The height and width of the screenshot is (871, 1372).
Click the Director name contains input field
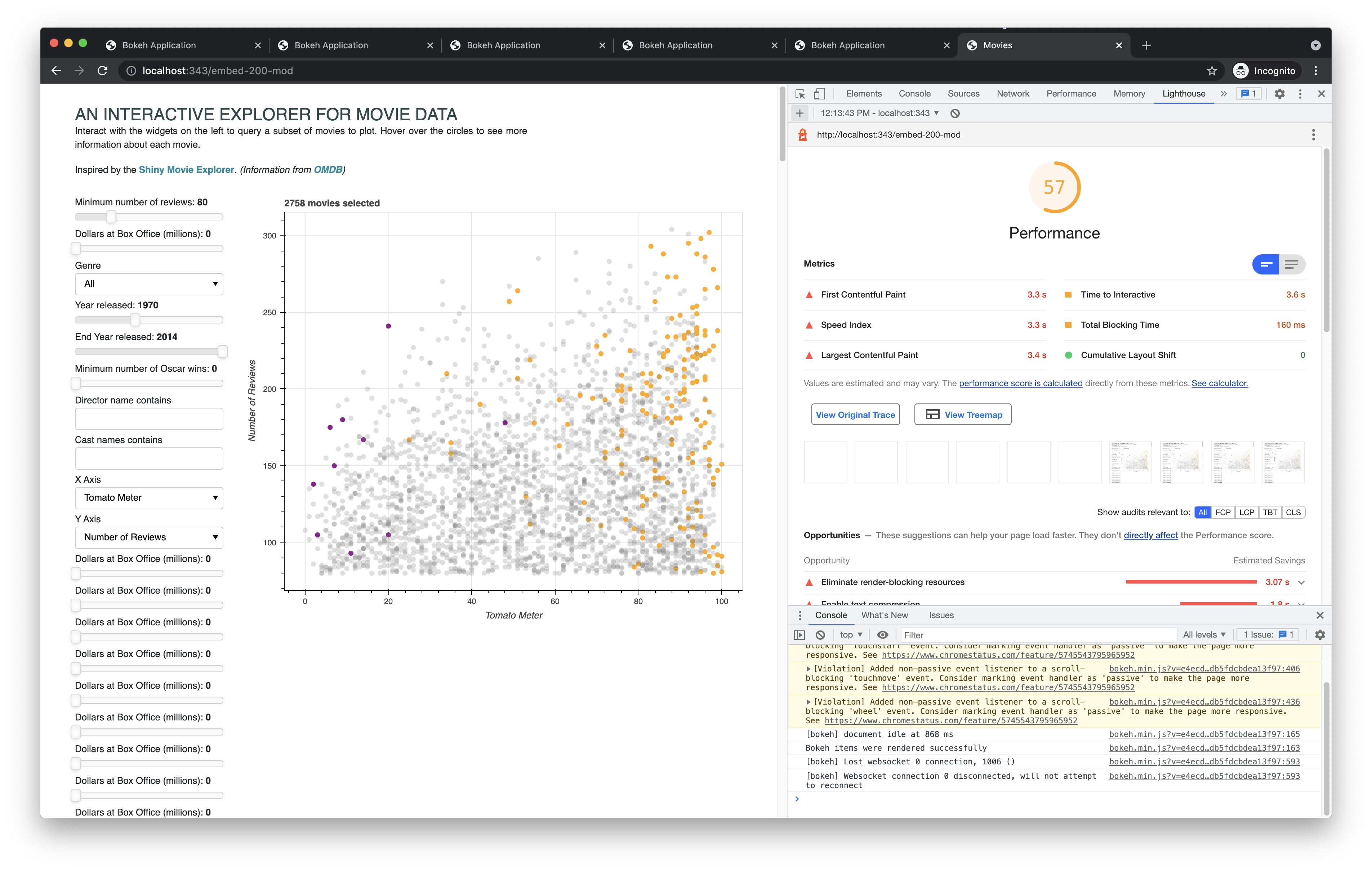[x=149, y=419]
